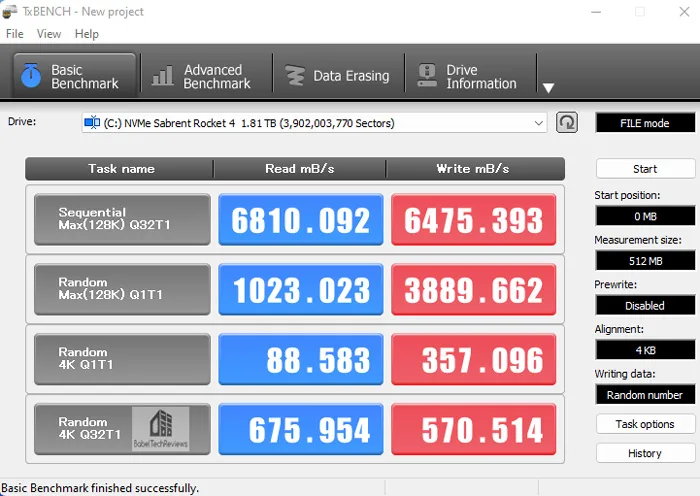Image resolution: width=700 pixels, height=496 pixels.
Task: Click the write value 3889.662
Action: 474,289
